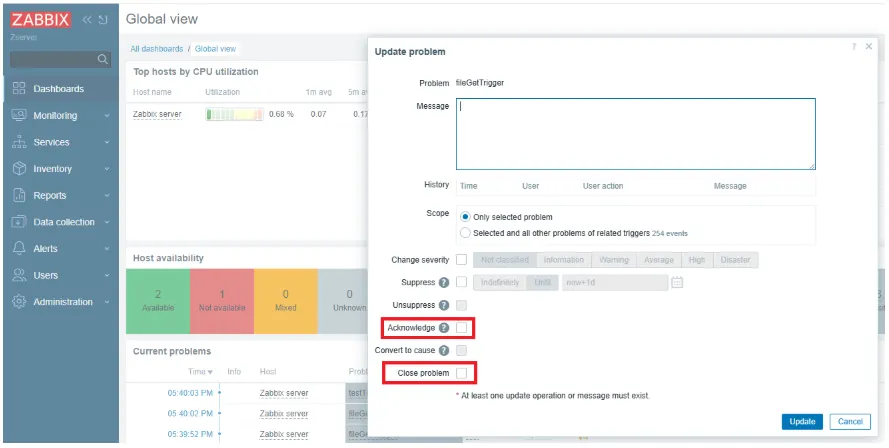
Task: Click the Convert to cause help icon
Action: 444,350
